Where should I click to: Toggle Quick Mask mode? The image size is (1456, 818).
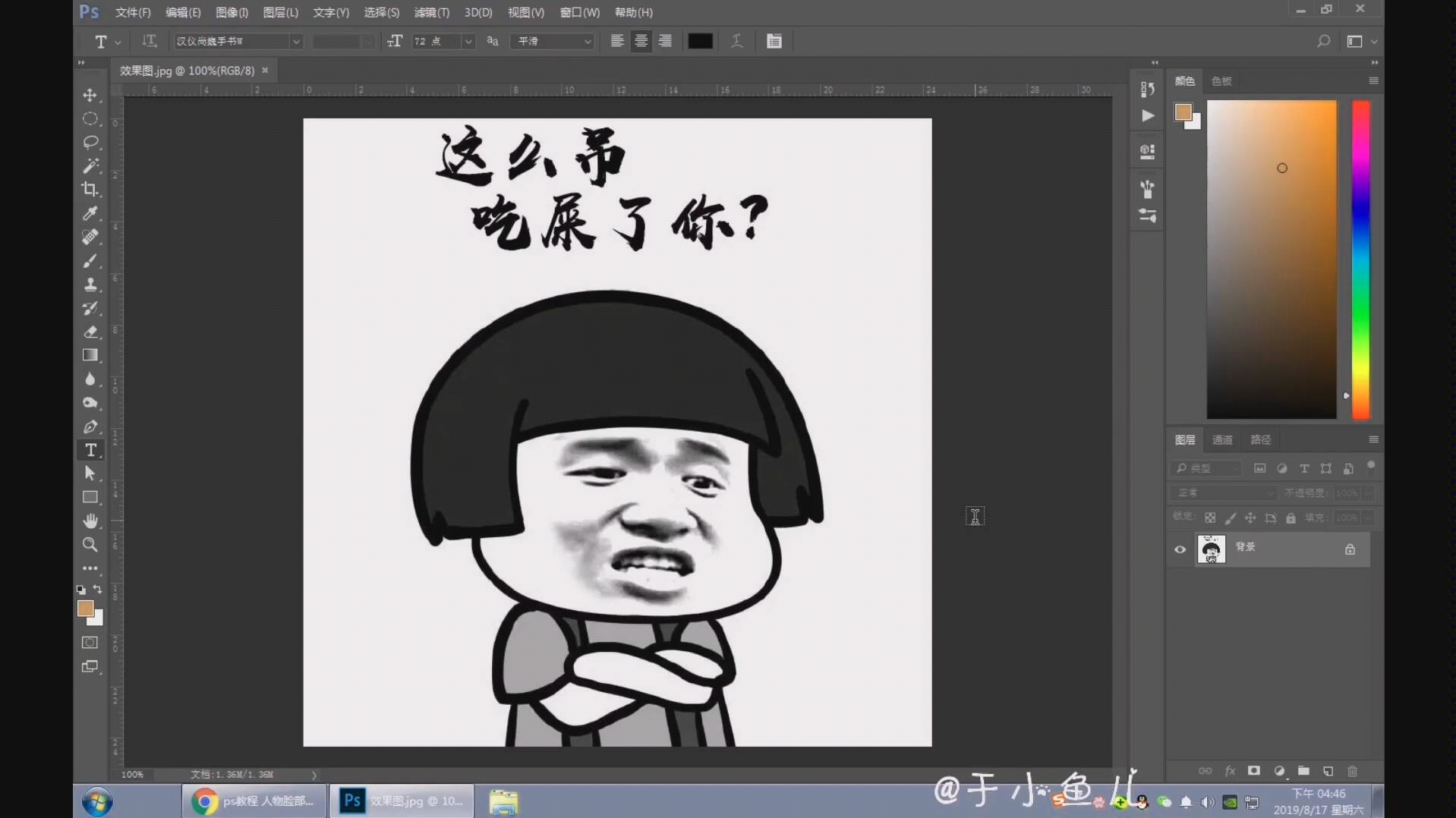90,643
